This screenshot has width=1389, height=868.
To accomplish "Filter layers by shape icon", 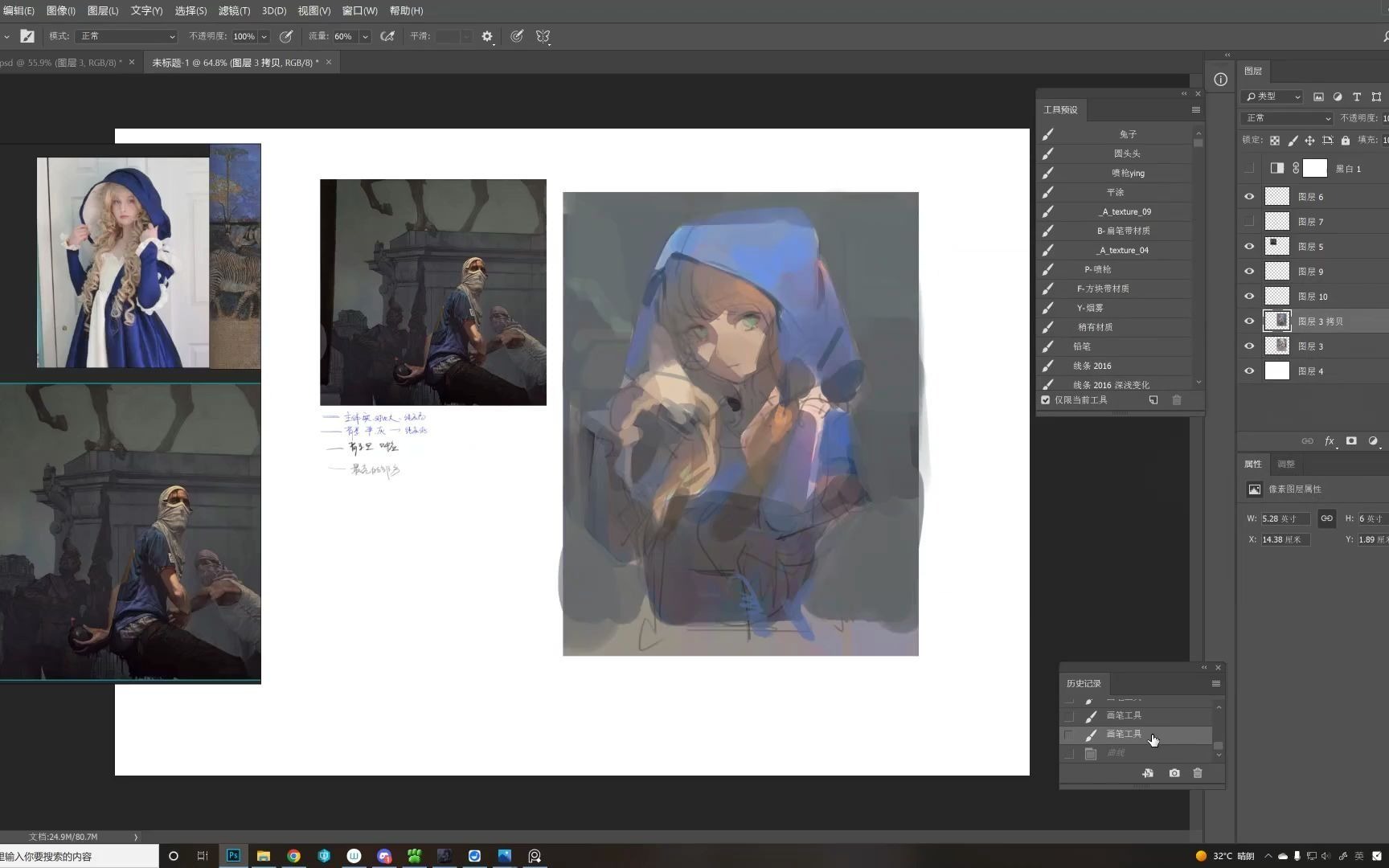I will (1376, 96).
